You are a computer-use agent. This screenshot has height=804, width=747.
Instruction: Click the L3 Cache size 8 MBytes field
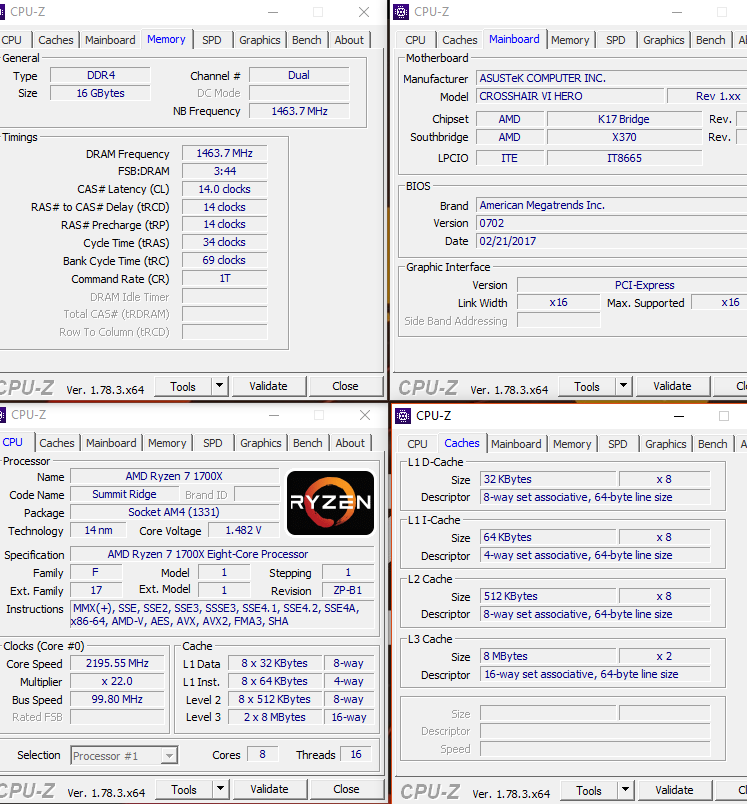tap(548, 656)
